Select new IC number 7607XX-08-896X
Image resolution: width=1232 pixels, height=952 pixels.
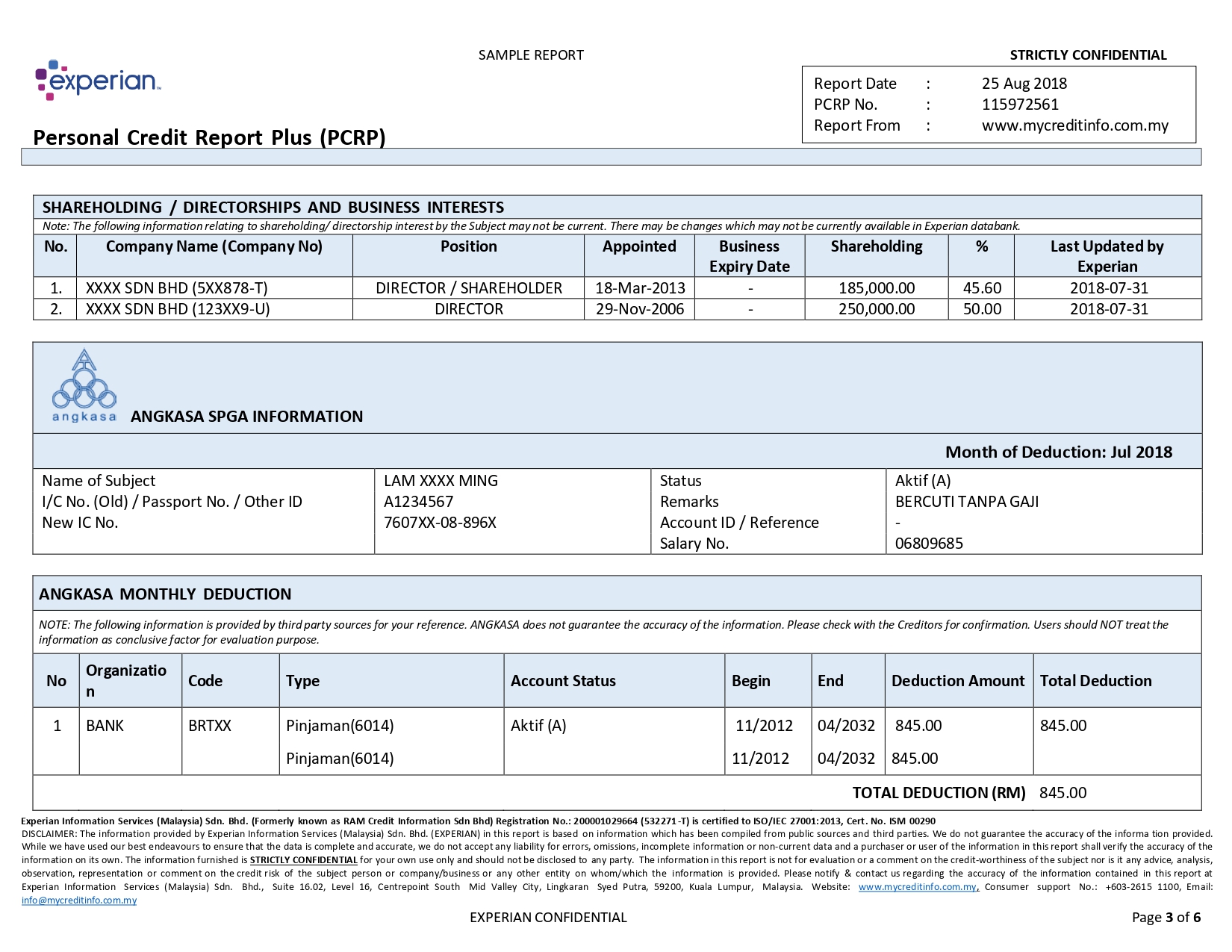[x=440, y=523]
